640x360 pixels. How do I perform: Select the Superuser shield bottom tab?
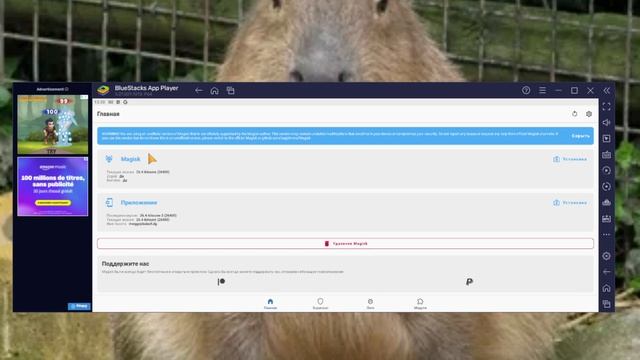(x=320, y=304)
